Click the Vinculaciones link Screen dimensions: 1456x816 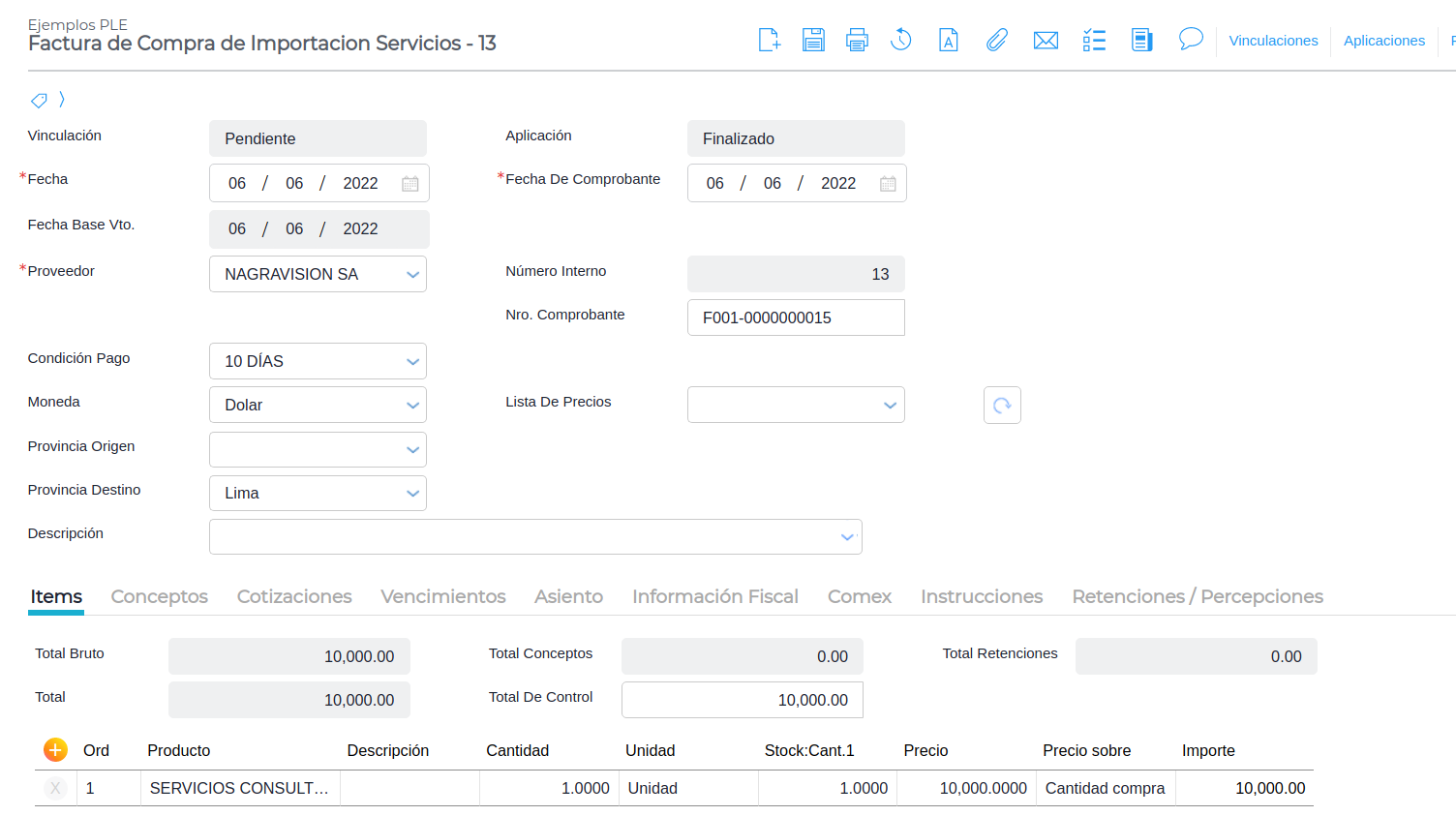(1273, 41)
